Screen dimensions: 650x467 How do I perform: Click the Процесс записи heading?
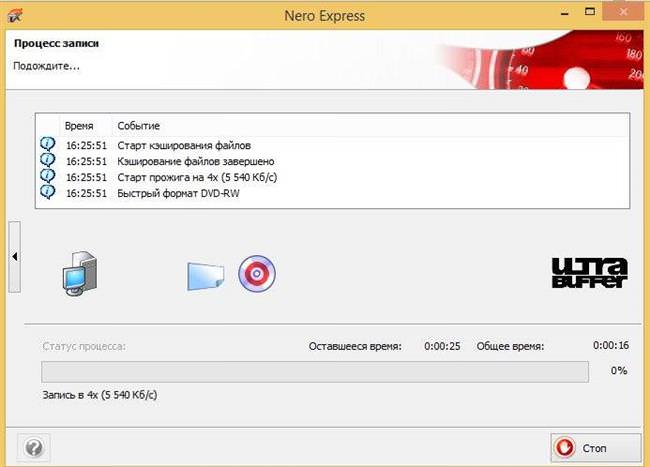(56, 44)
